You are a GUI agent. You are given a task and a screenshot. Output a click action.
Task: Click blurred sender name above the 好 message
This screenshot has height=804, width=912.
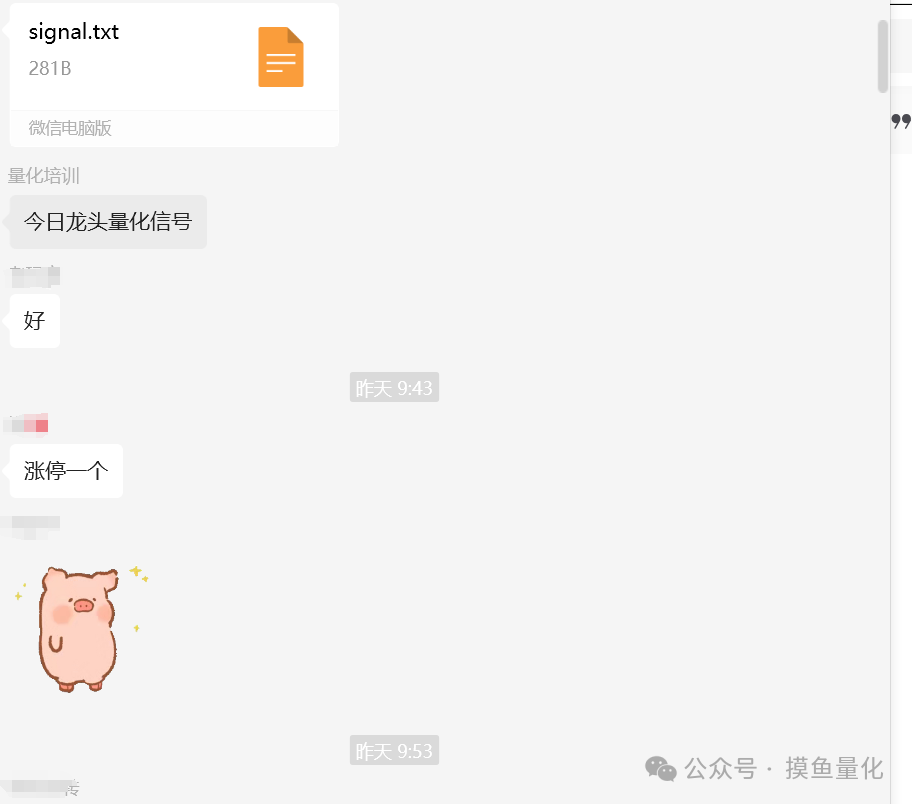tap(35, 276)
